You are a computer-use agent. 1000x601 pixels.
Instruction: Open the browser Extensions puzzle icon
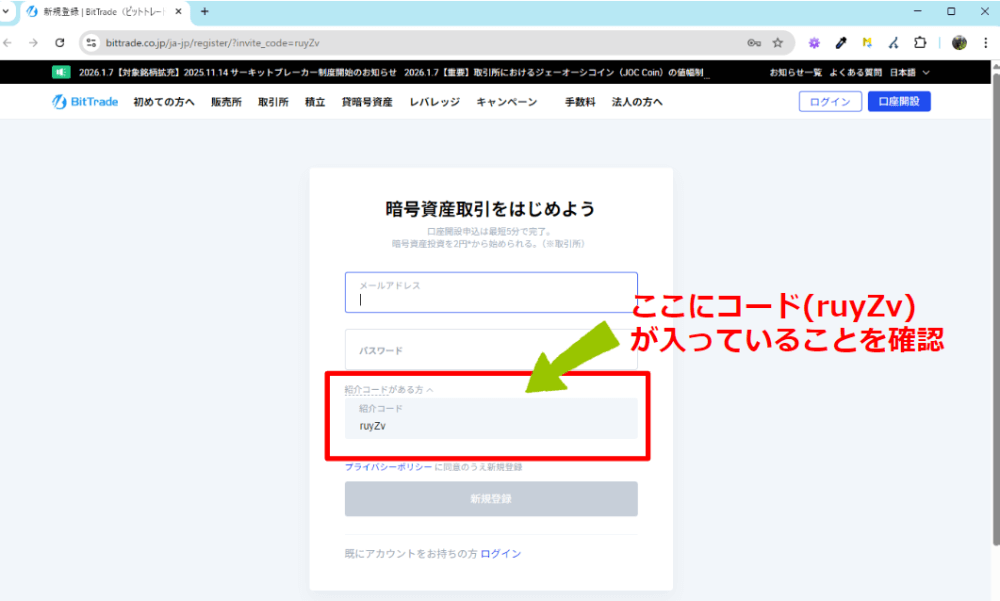click(x=921, y=43)
